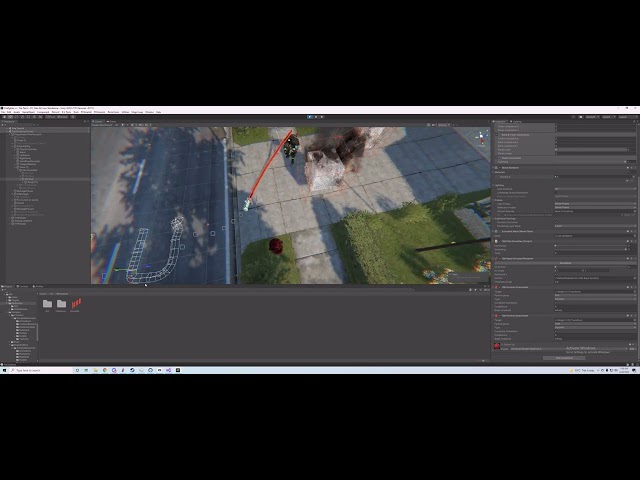Open the first folder thumbnail in Project
Image resolution: width=640 pixels, height=480 pixels.
coord(47,304)
